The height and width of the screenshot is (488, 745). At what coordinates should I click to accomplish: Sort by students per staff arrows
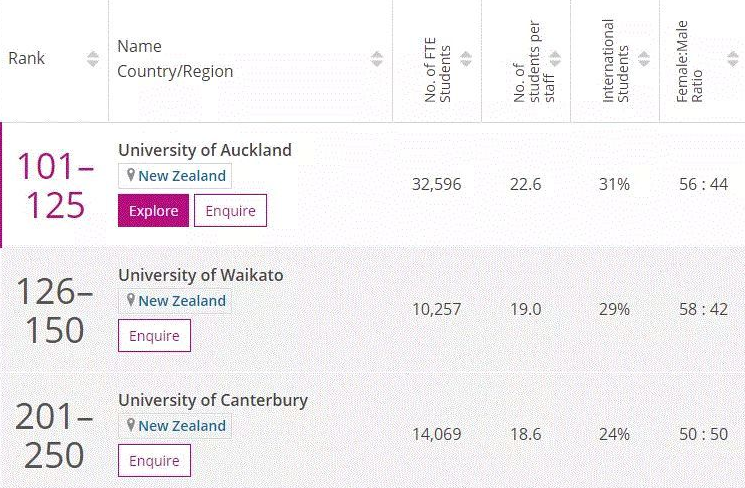click(x=555, y=59)
